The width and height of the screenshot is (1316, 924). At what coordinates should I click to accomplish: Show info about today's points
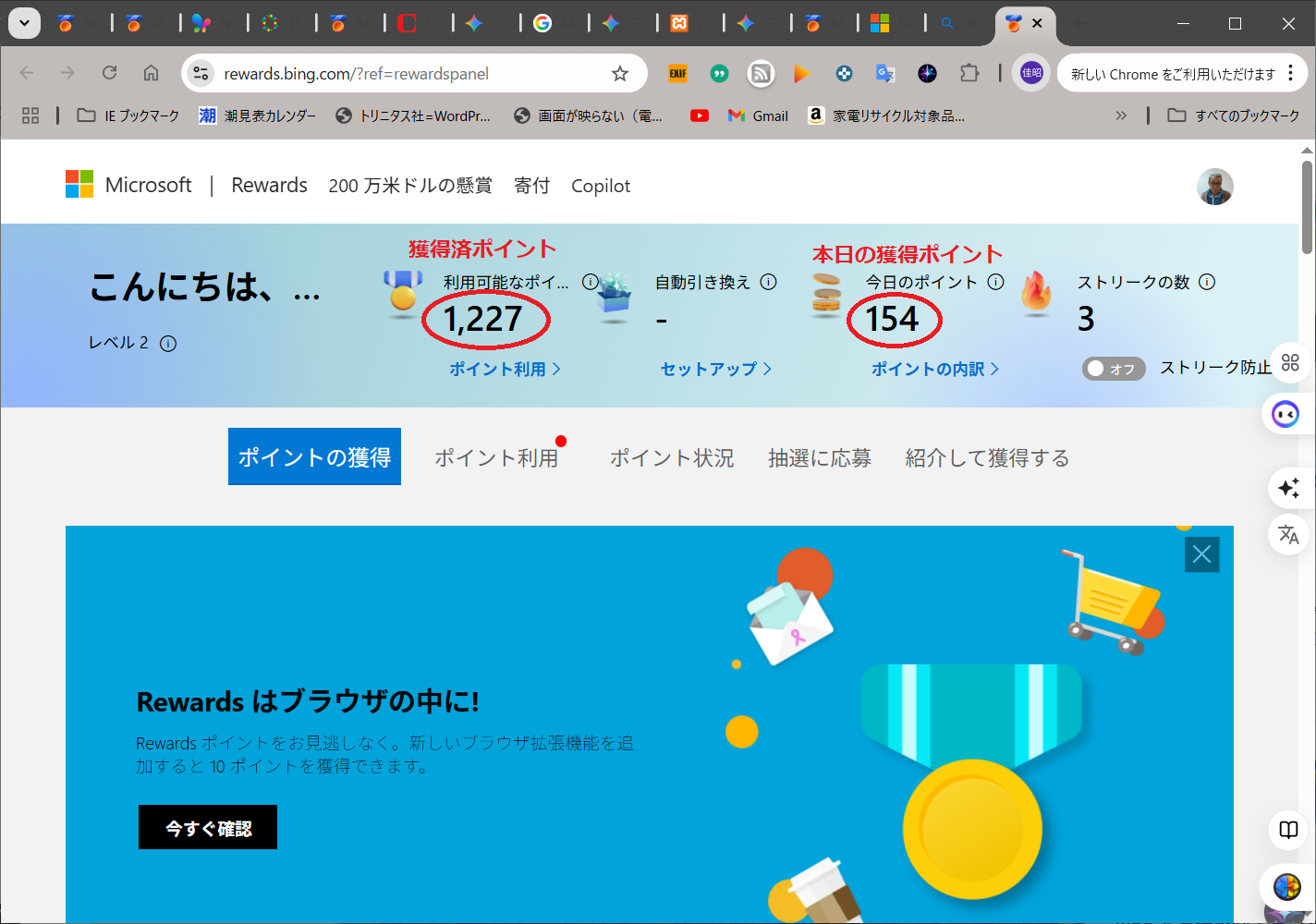[995, 283]
